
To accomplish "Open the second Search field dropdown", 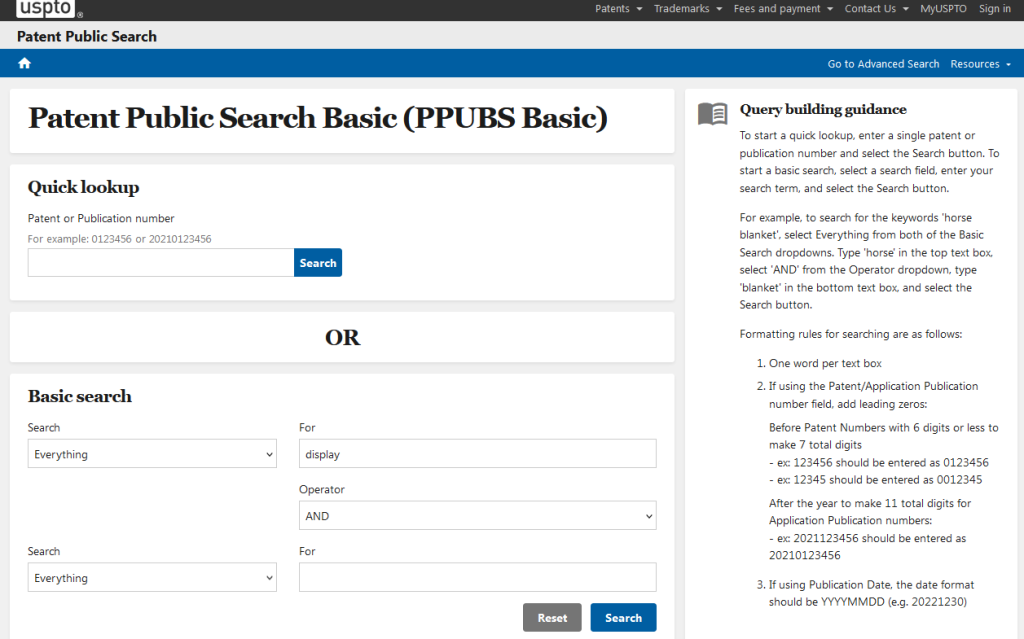I will pos(152,578).
